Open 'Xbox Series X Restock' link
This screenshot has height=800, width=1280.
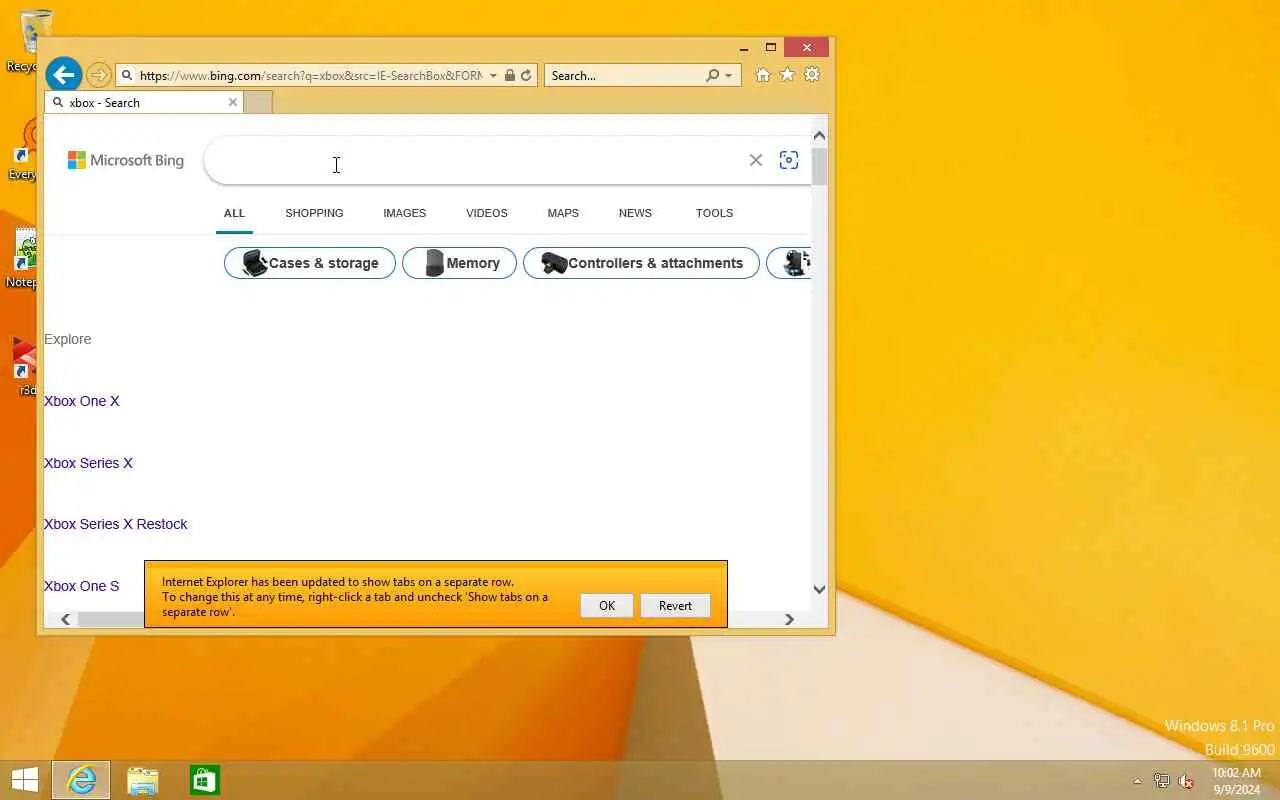pos(116,524)
